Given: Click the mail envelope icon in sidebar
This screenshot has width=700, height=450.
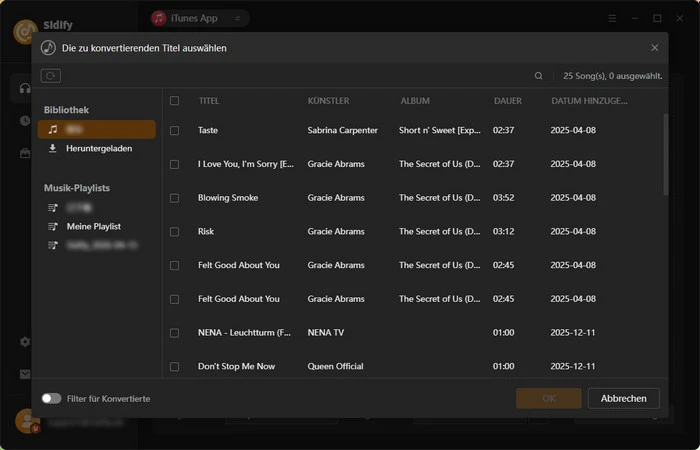Looking at the screenshot, I should pyautogui.click(x=25, y=374).
